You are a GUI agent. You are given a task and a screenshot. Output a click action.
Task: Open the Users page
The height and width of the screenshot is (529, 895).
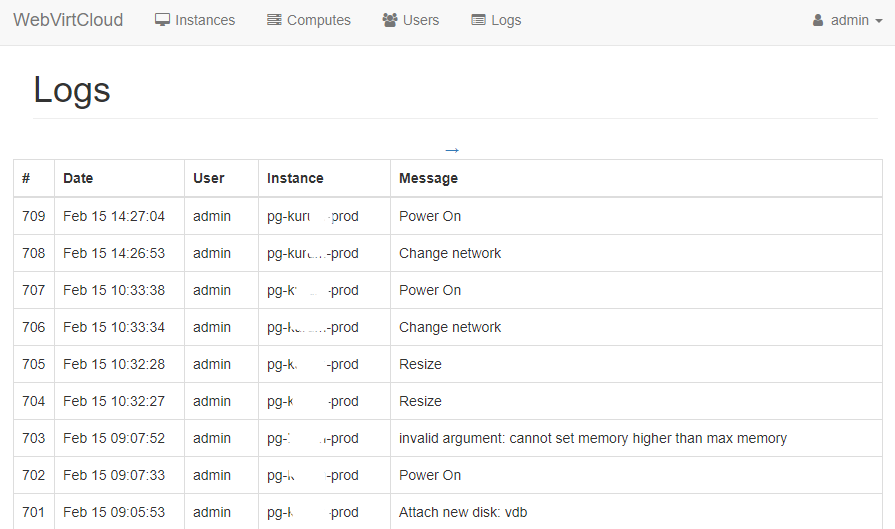421,20
